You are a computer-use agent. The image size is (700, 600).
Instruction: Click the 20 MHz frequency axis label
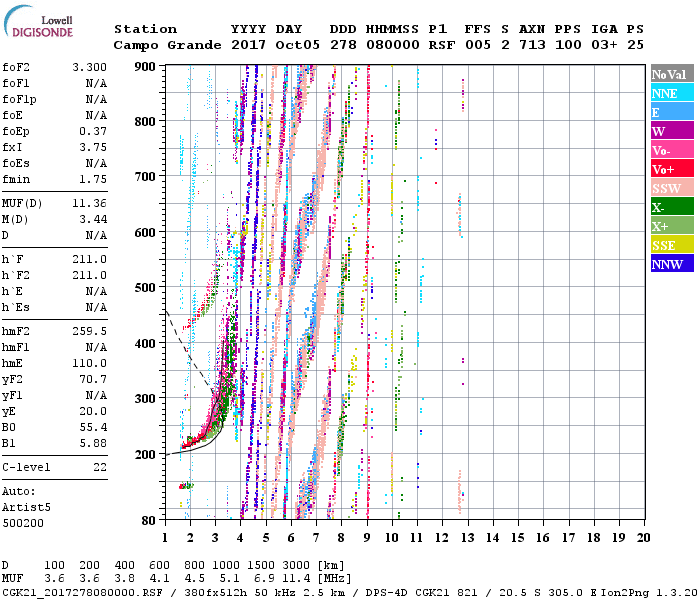[x=643, y=538]
